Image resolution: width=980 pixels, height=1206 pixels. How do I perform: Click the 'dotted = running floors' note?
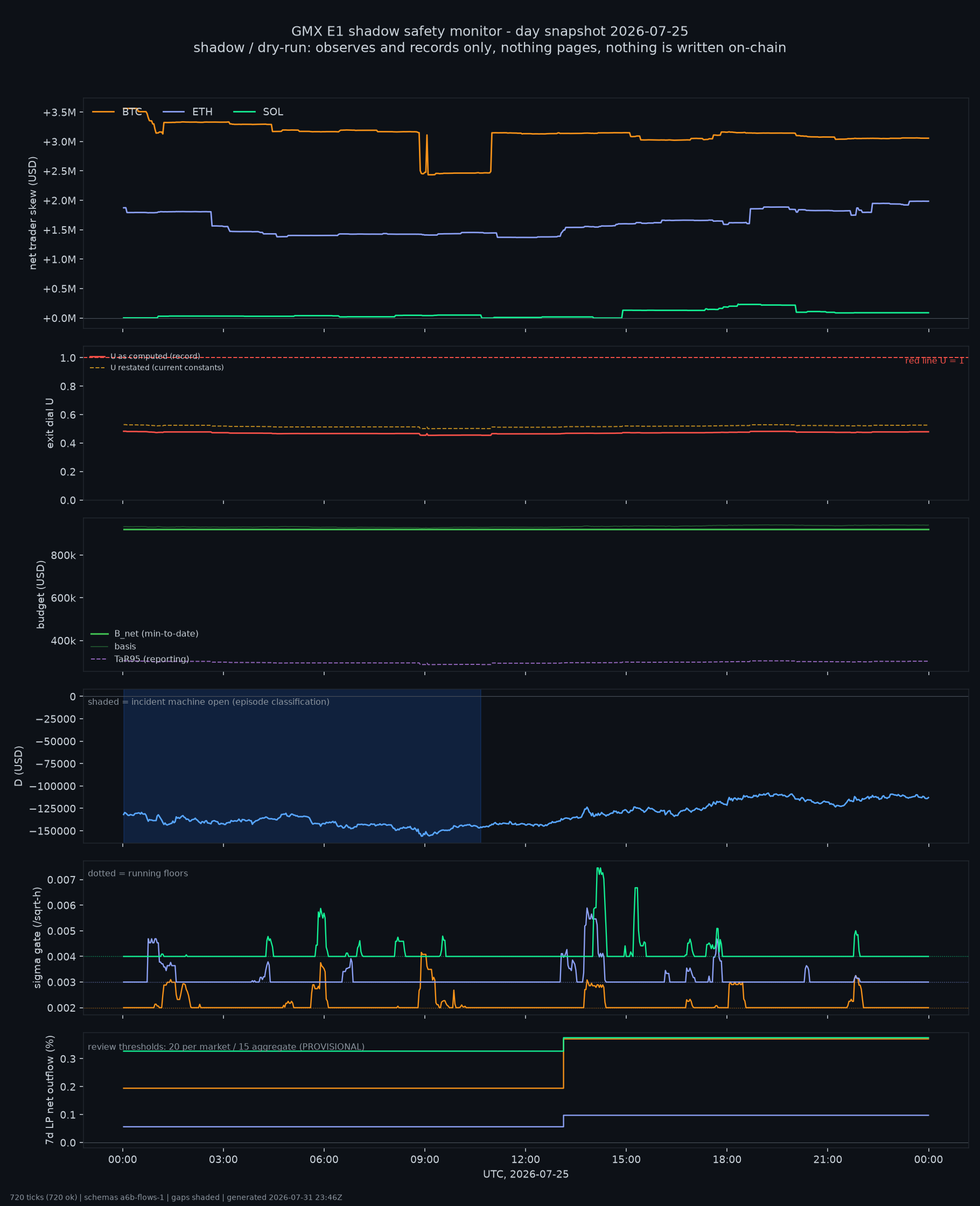[138, 873]
